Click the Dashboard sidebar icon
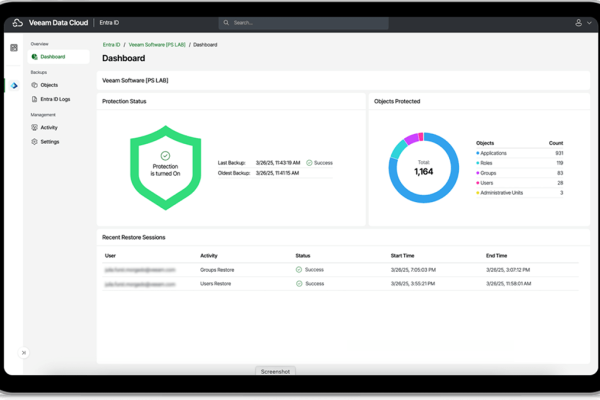 pyautogui.click(x=34, y=57)
